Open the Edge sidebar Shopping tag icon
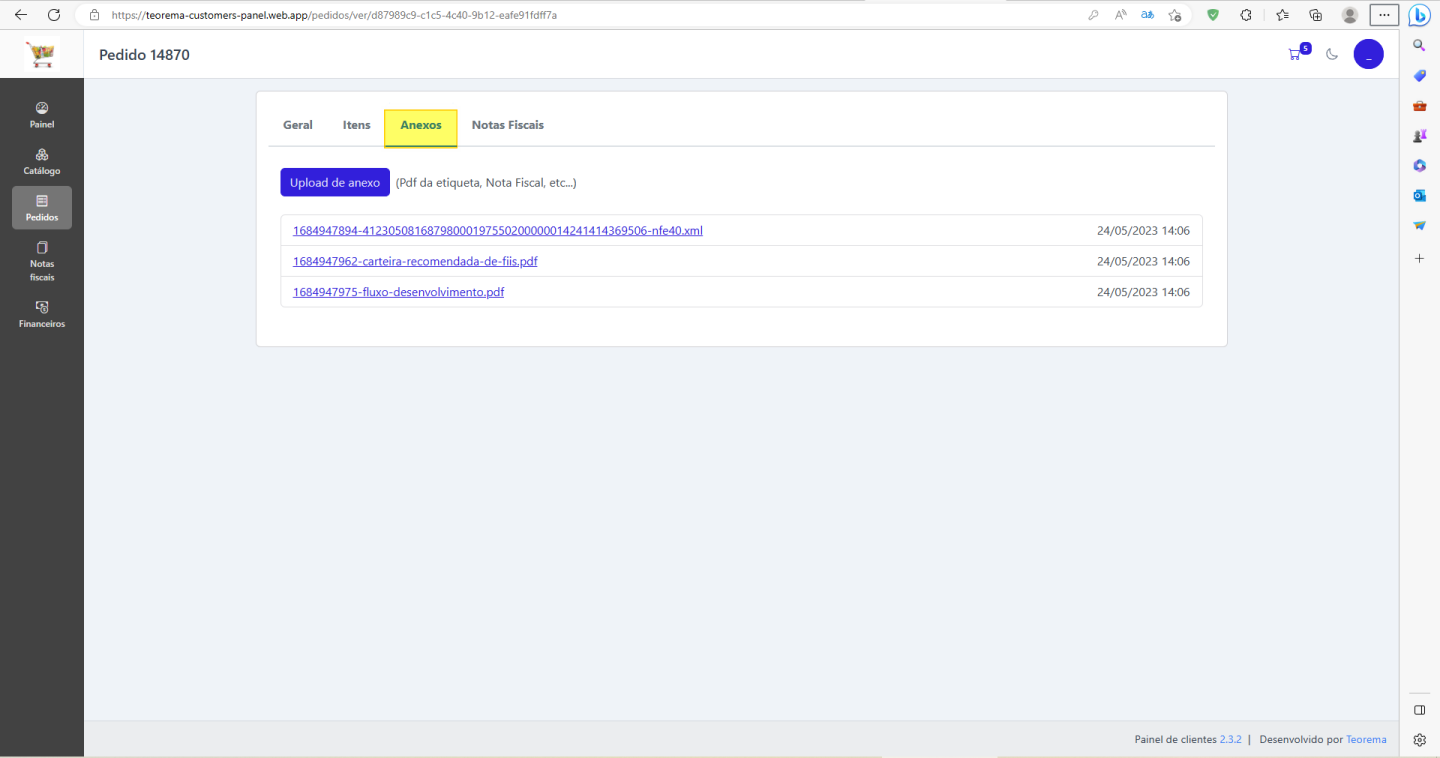1440x758 pixels. (x=1419, y=76)
